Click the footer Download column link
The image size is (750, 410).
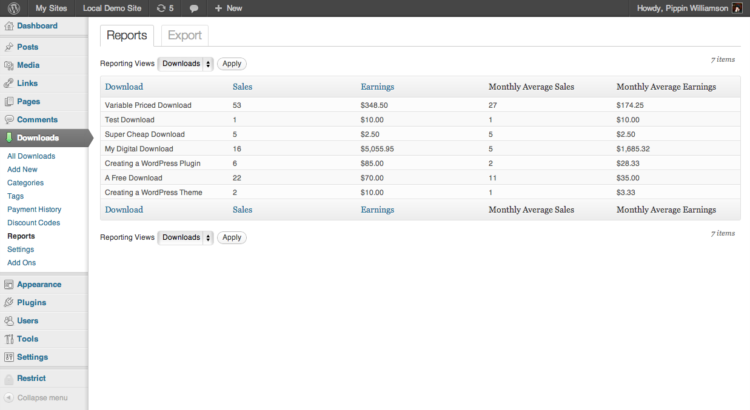pos(124,210)
